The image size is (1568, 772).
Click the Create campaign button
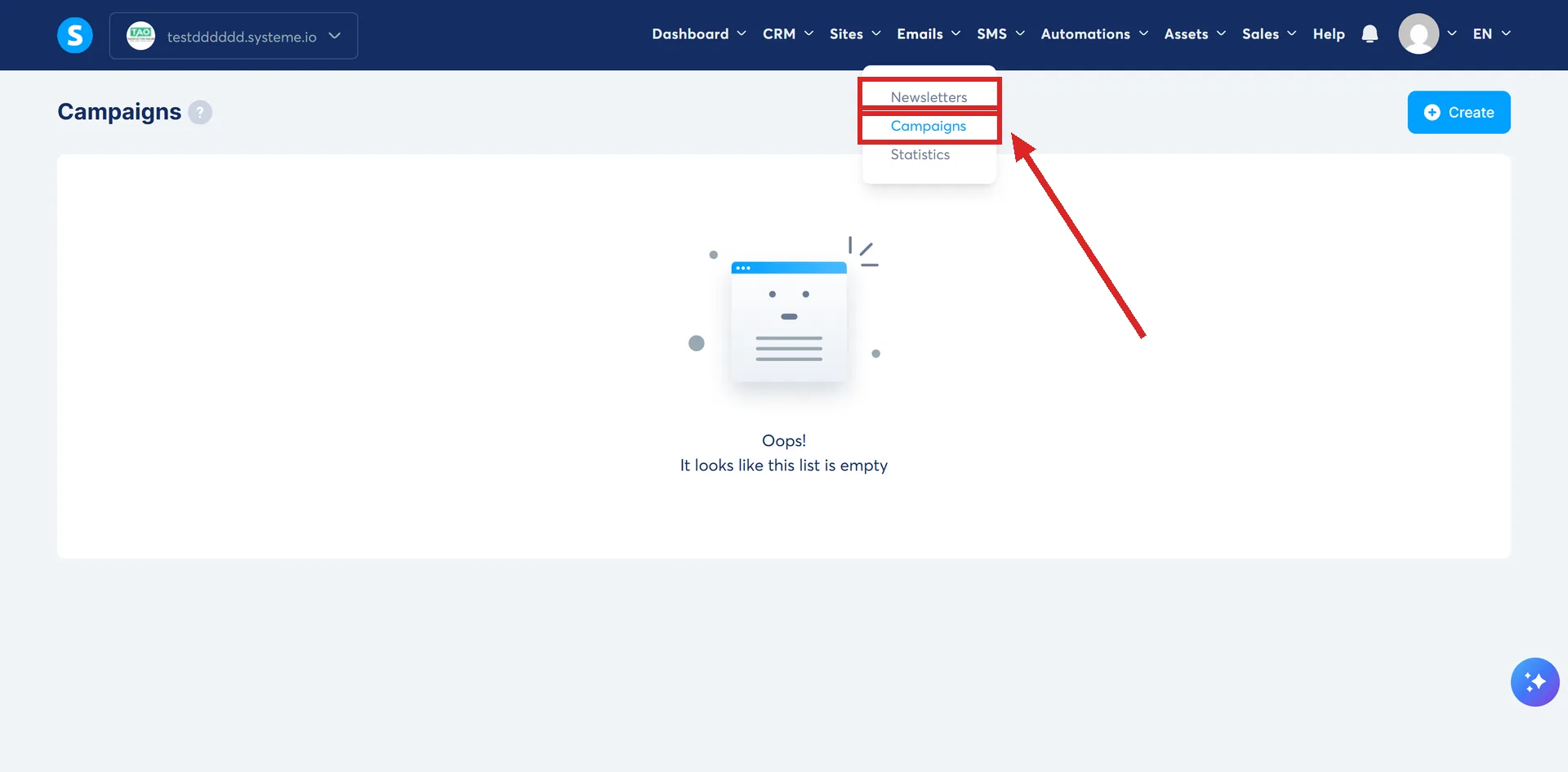[x=1459, y=112]
